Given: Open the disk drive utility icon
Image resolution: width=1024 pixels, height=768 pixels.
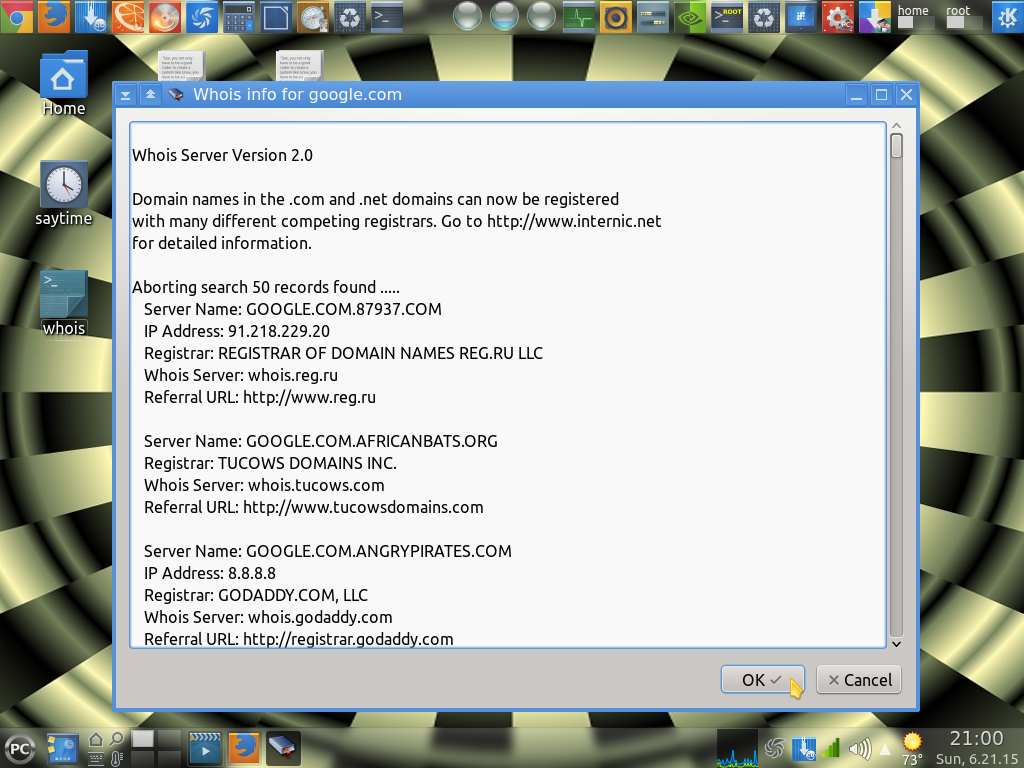Looking at the screenshot, I should pos(313,17).
